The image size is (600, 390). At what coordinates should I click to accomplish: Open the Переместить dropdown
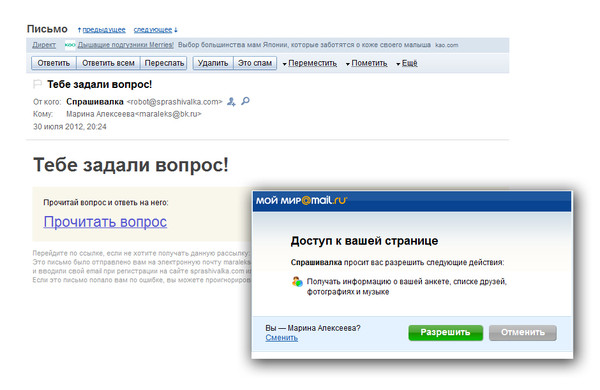point(310,63)
